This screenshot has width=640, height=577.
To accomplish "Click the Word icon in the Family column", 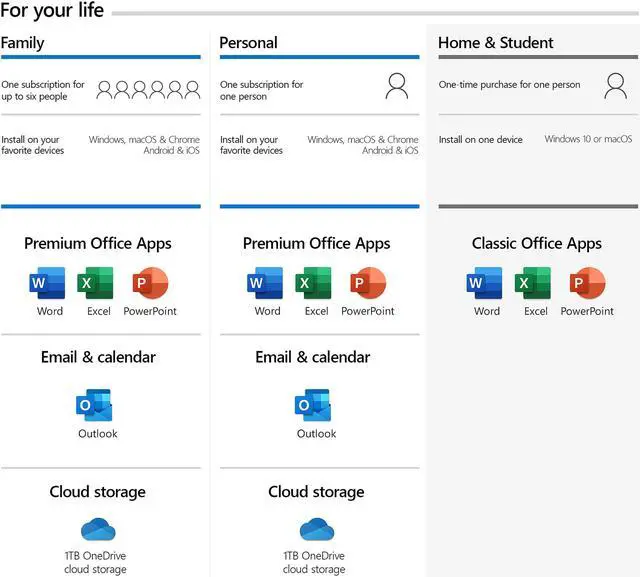I will tap(48, 284).
